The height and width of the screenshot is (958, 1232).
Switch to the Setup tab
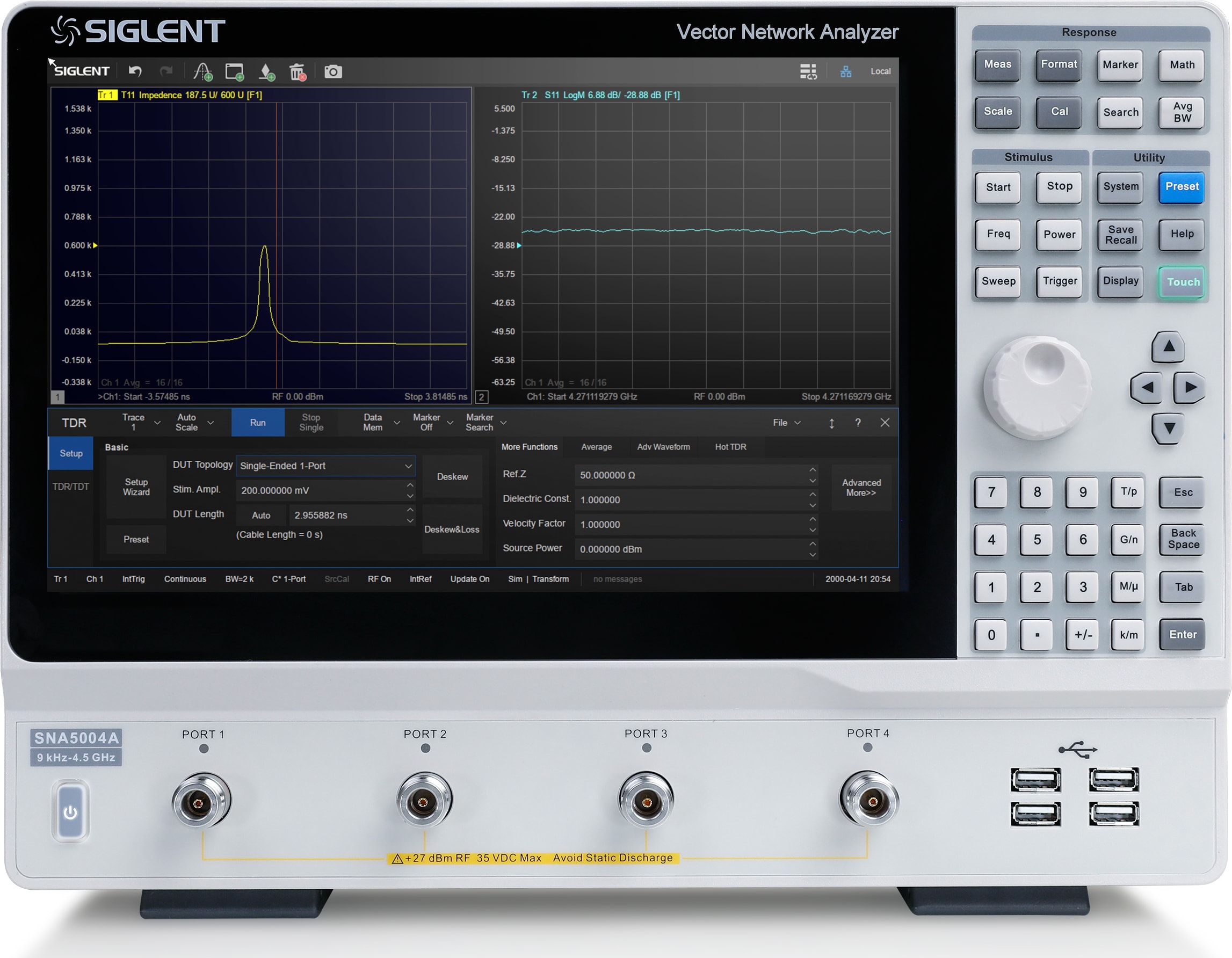click(x=71, y=454)
